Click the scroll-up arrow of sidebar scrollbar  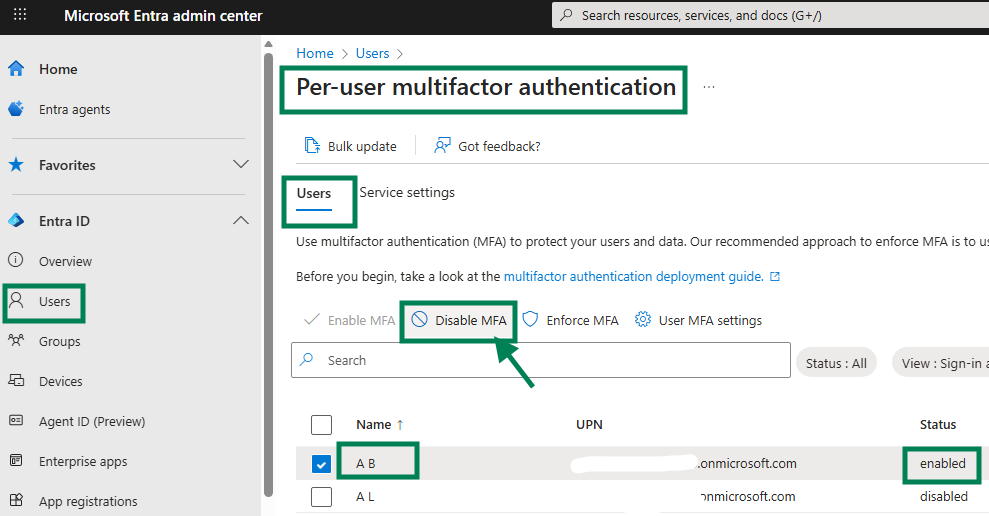click(268, 44)
